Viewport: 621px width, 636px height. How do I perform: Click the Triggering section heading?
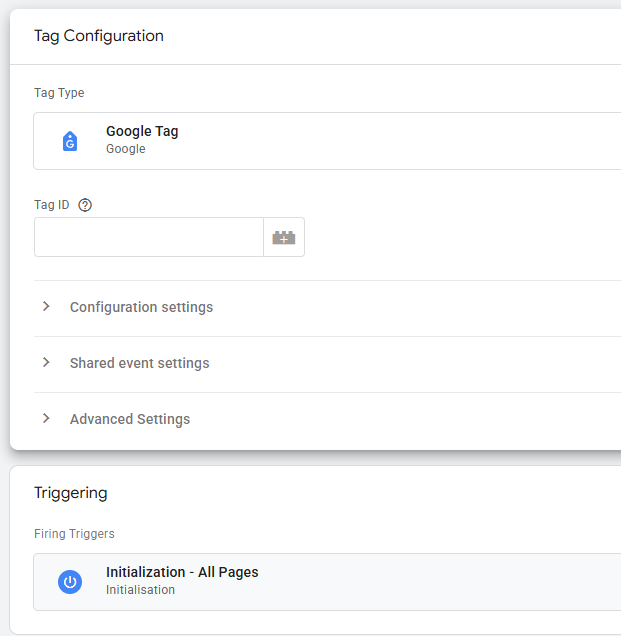pos(70,492)
